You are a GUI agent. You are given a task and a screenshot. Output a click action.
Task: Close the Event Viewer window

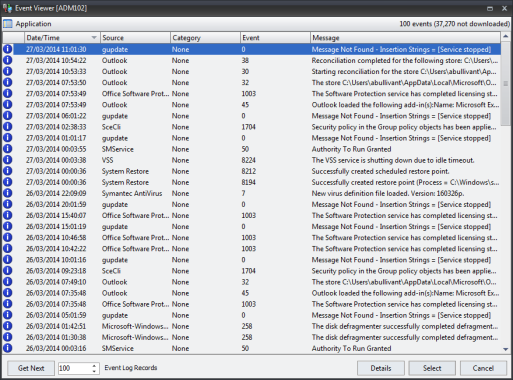pyautogui.click(x=504, y=8)
